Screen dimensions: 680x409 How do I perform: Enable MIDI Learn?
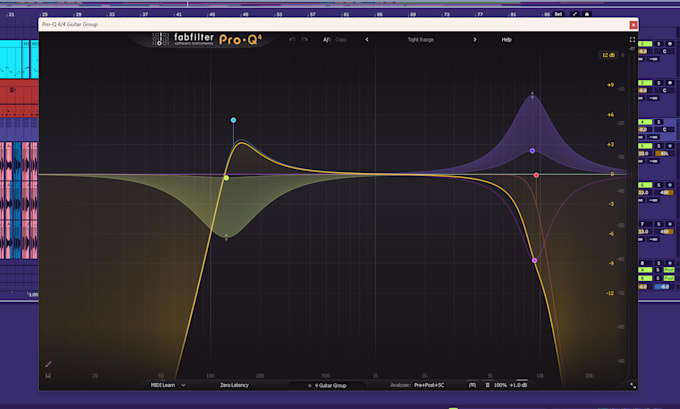[x=163, y=385]
